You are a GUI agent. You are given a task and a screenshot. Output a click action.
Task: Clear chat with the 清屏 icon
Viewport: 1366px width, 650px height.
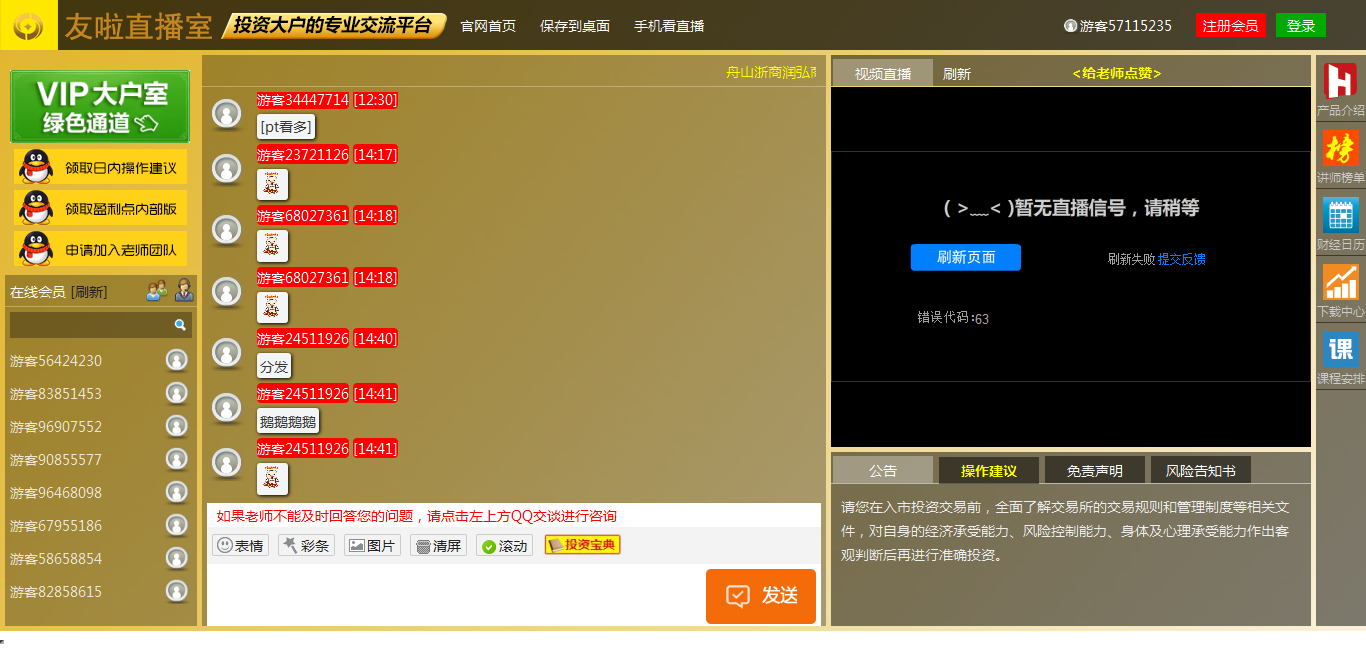[x=437, y=545]
